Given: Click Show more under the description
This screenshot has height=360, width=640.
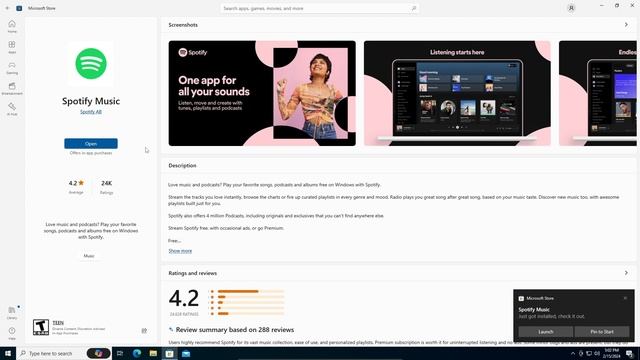Looking at the screenshot, I should point(180,251).
